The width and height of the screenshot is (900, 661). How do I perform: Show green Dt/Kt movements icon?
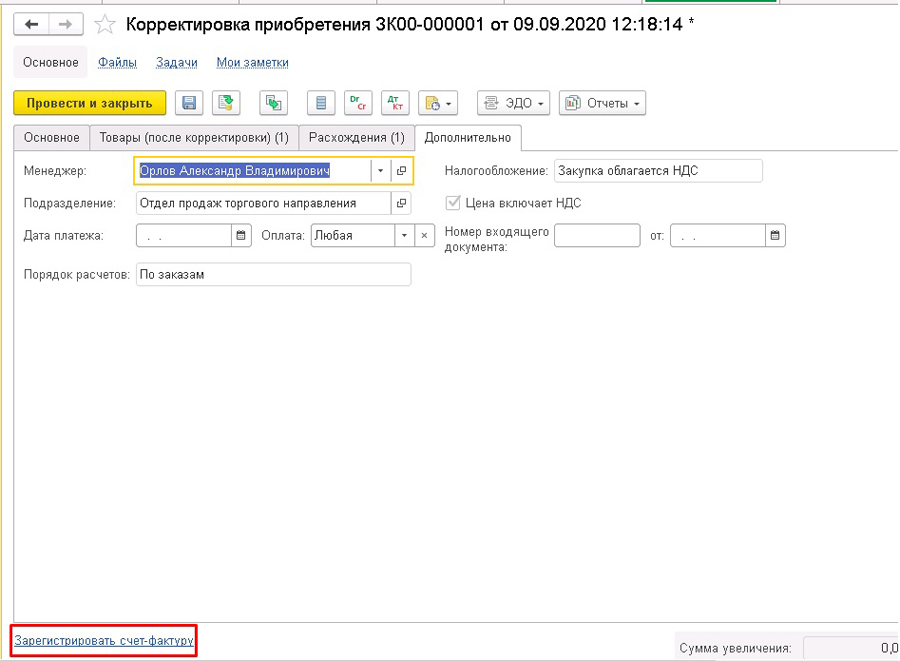click(x=357, y=103)
